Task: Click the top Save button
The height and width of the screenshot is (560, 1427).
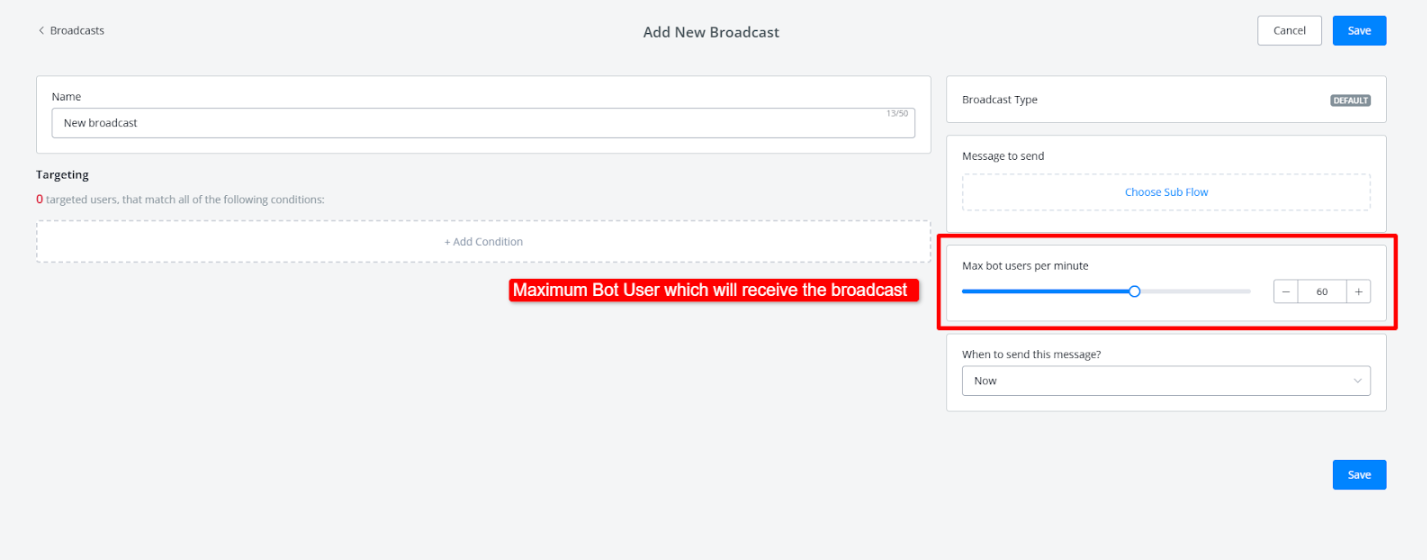Action: tap(1358, 31)
